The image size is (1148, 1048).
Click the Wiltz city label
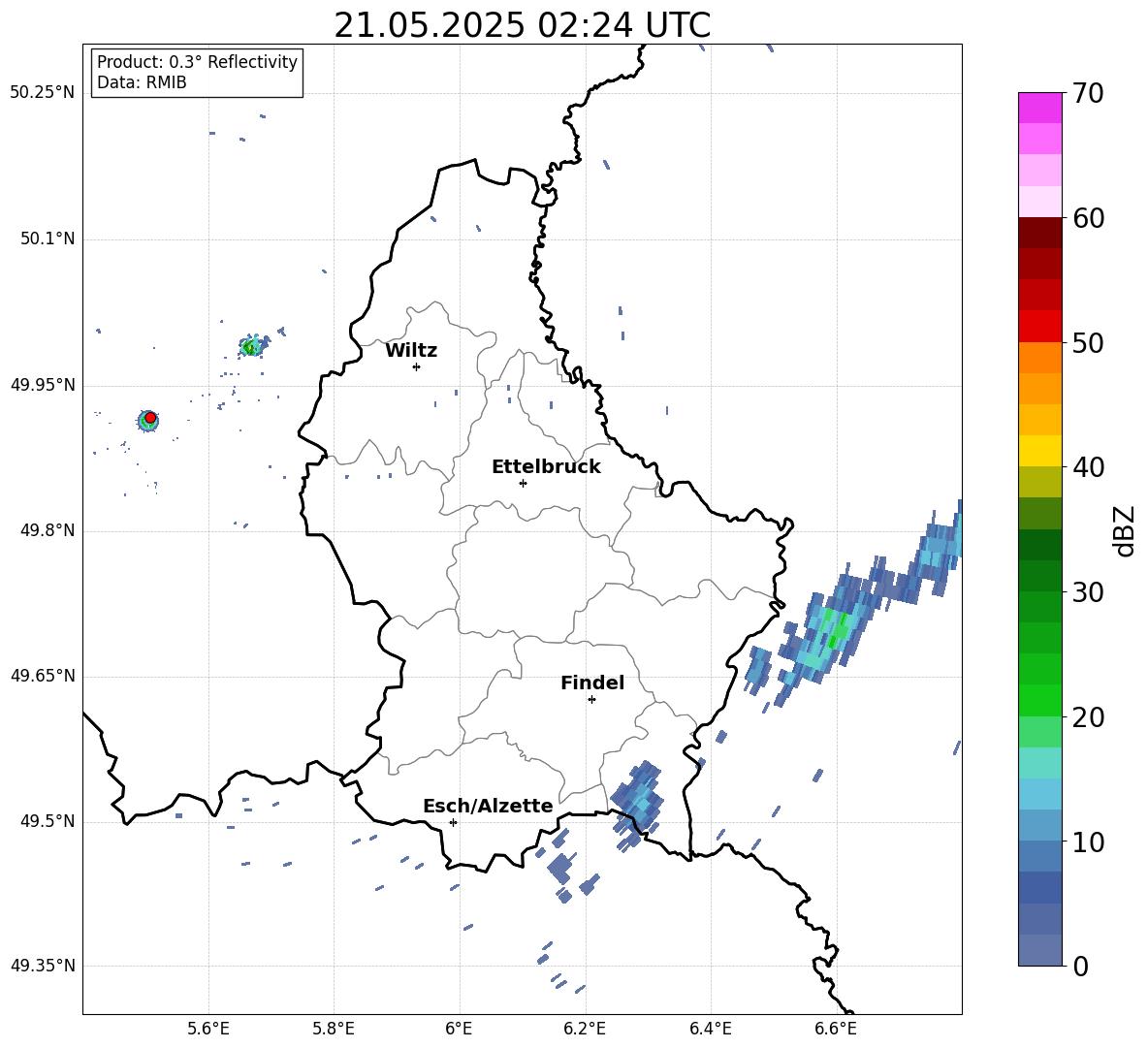click(411, 351)
